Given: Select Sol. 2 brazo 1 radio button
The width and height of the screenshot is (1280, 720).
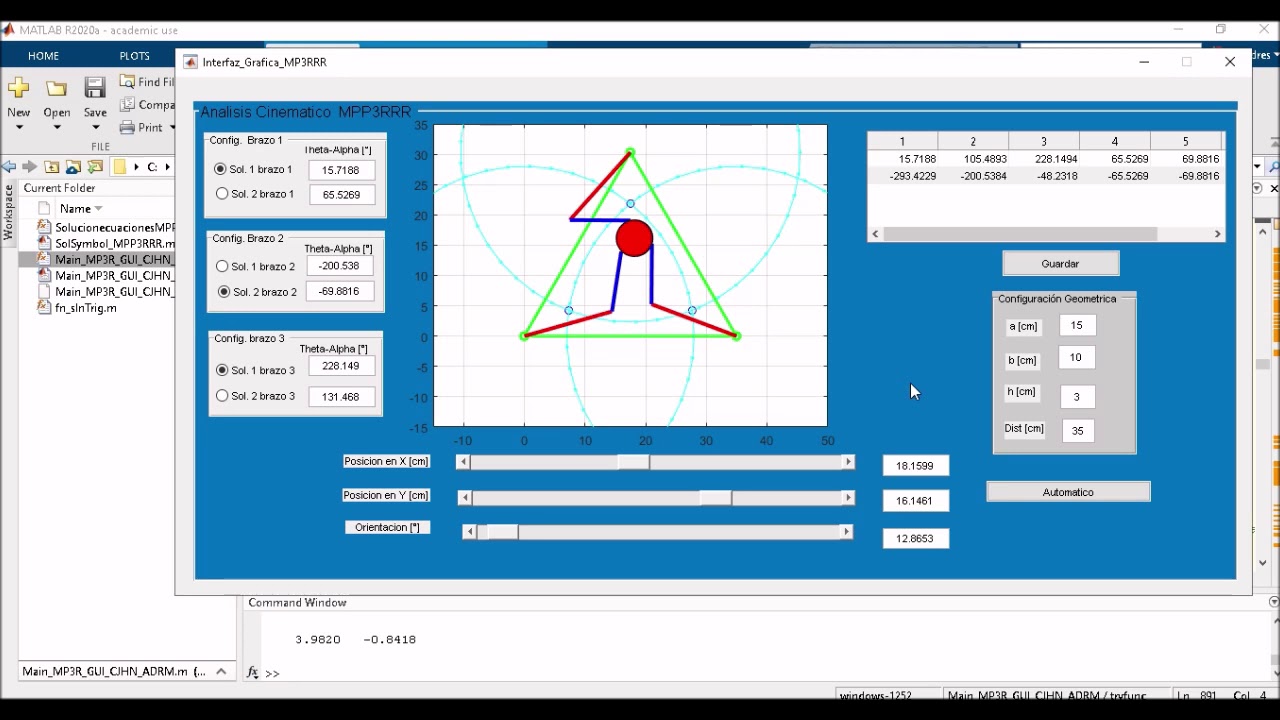Looking at the screenshot, I should click(222, 193).
